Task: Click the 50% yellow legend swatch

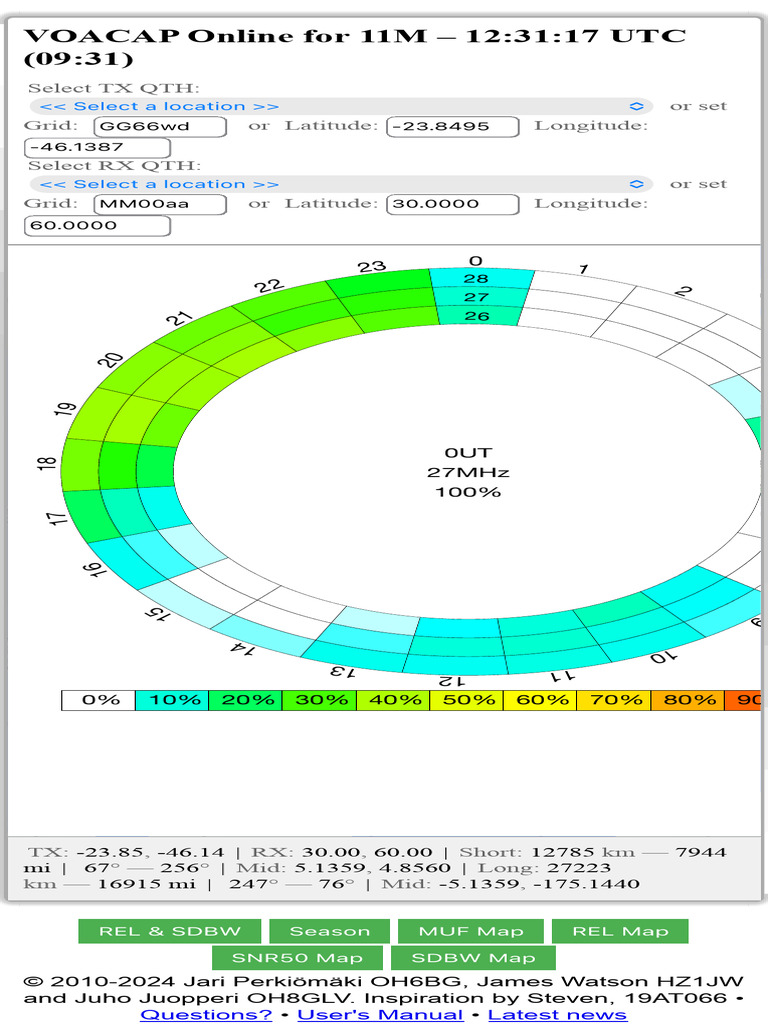Action: [466, 700]
